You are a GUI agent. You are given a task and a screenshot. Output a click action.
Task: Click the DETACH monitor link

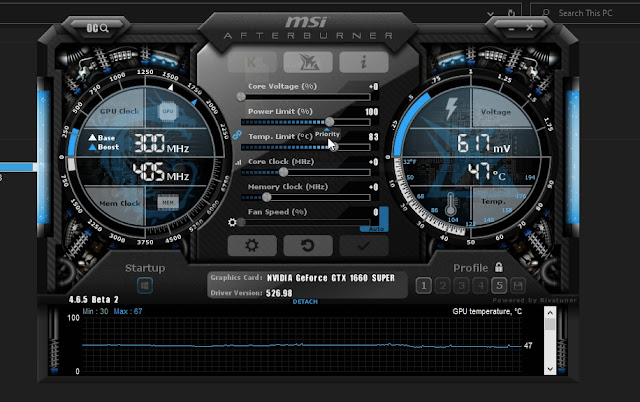point(305,302)
